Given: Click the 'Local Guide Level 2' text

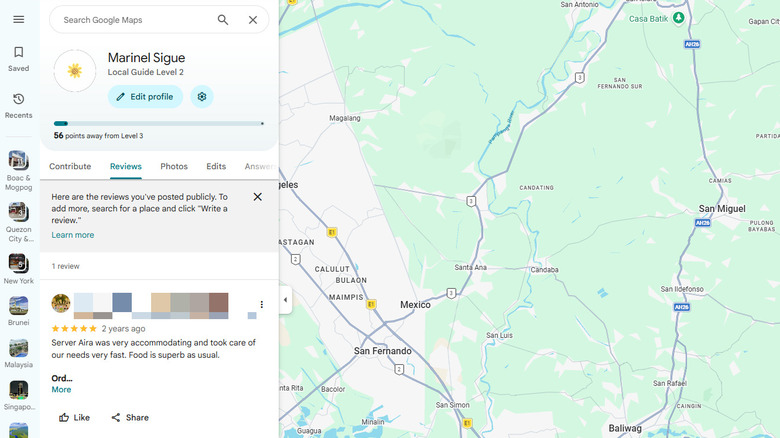Looking at the screenshot, I should tap(146, 72).
